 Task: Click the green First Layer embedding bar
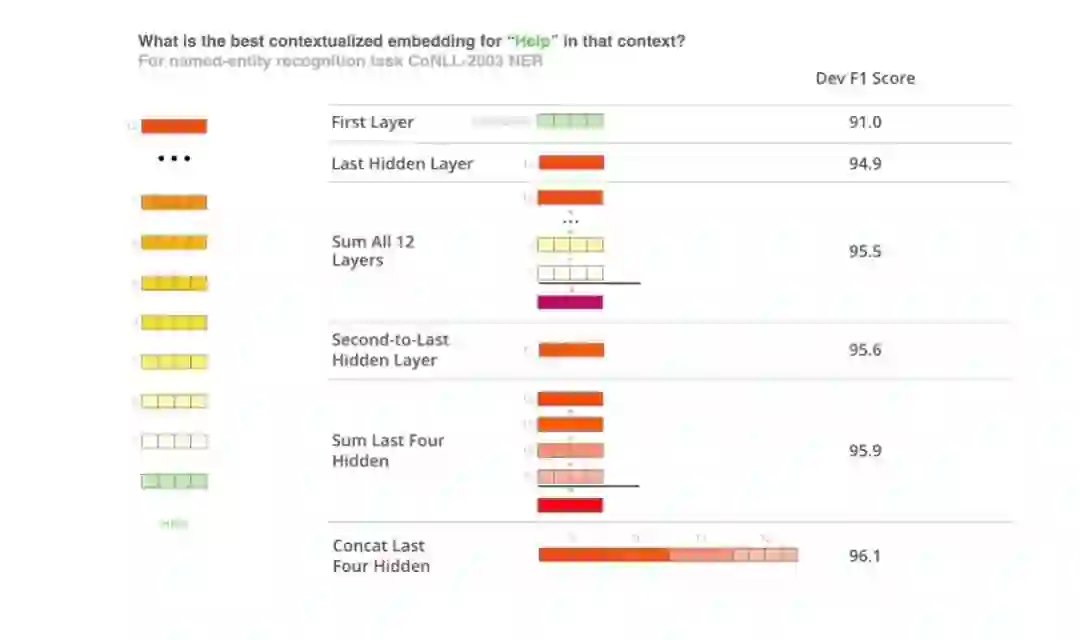click(570, 121)
